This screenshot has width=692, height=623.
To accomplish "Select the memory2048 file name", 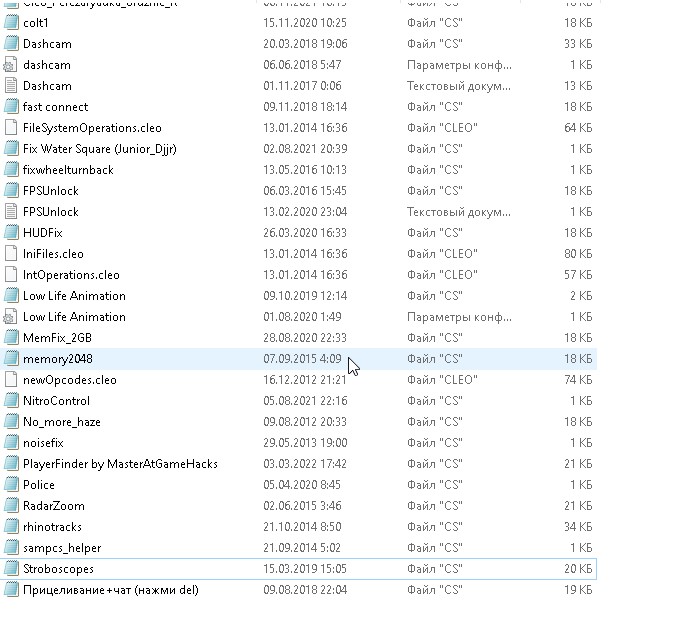I will pyautogui.click(x=57, y=359).
